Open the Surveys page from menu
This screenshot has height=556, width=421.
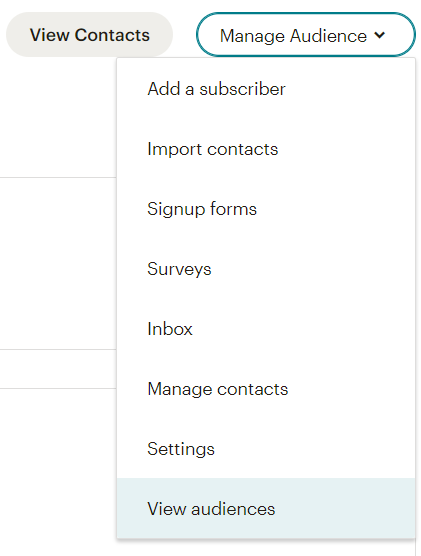click(x=266, y=269)
